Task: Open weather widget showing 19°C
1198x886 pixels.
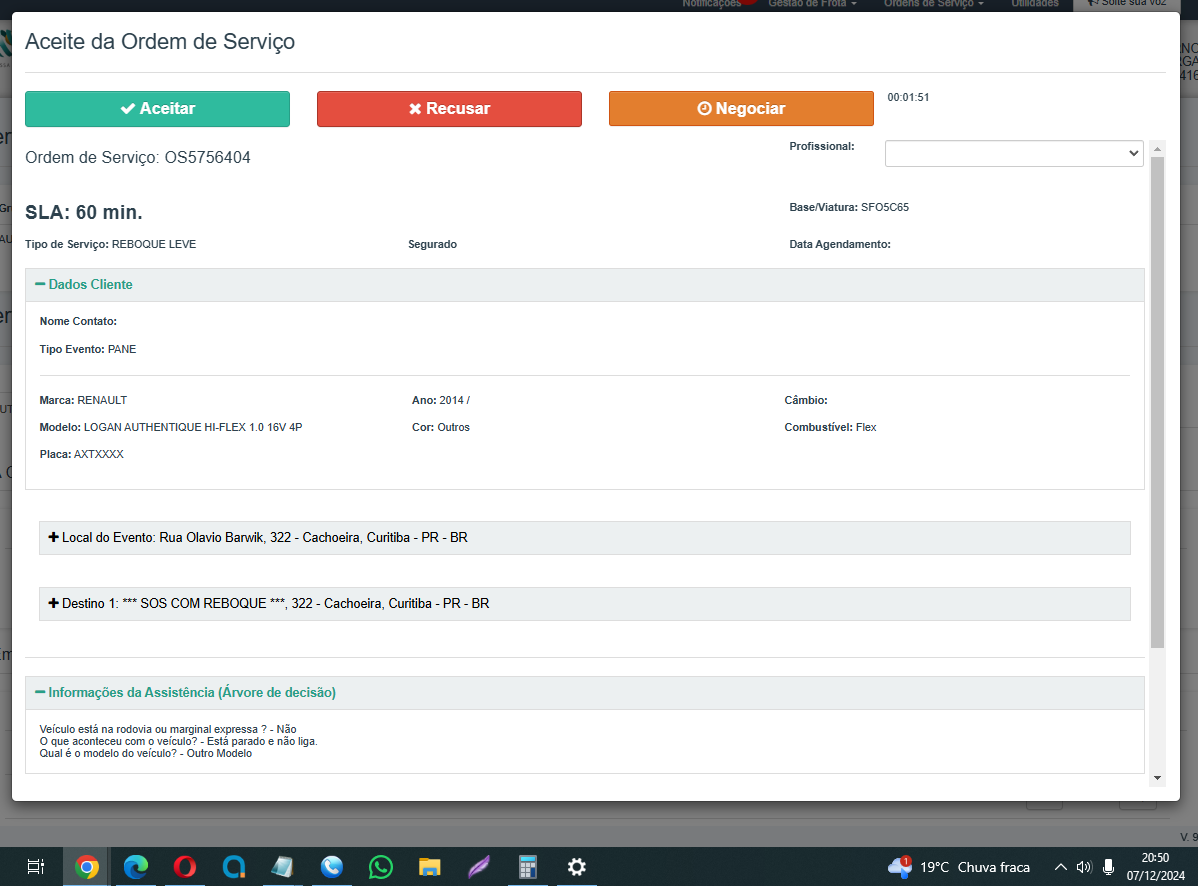Action: tap(959, 867)
